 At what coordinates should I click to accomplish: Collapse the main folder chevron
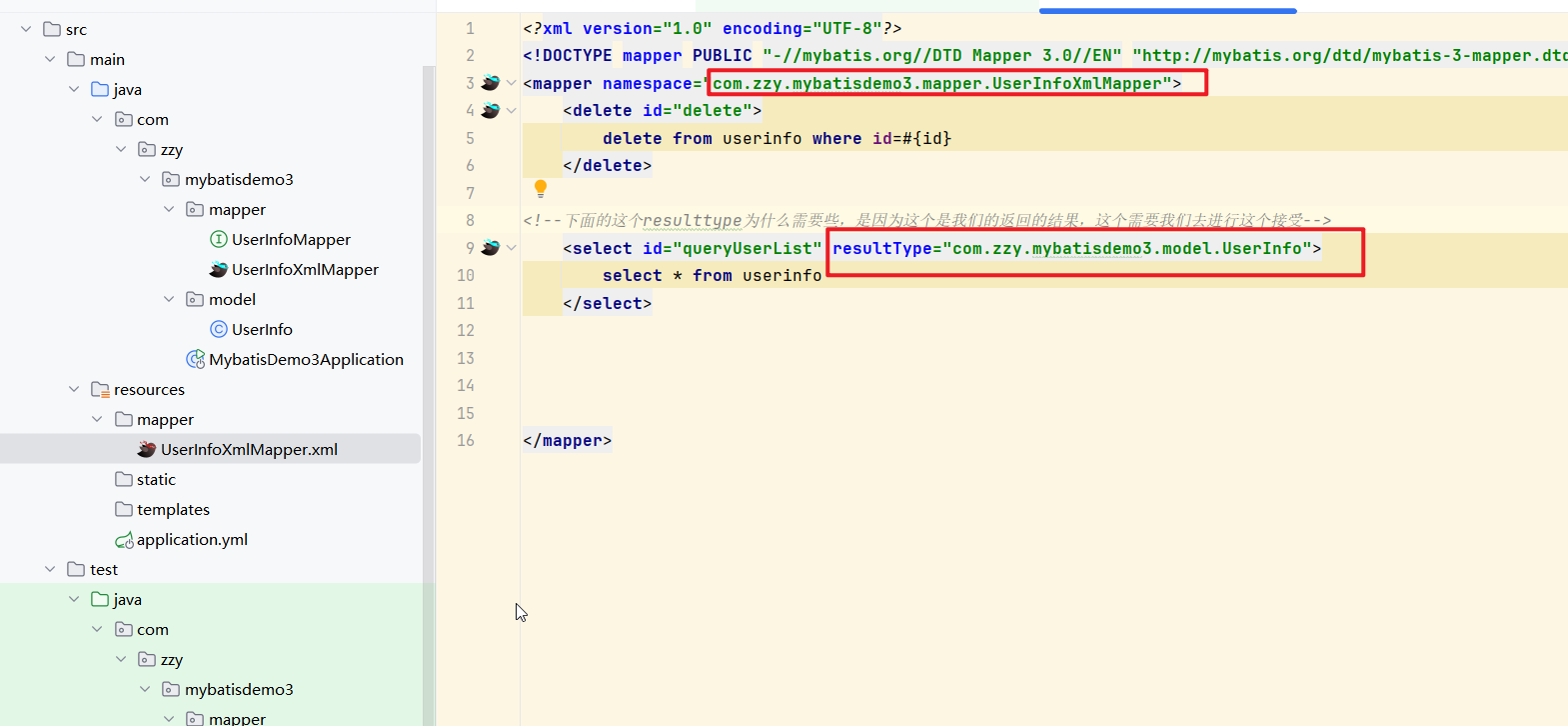50,59
